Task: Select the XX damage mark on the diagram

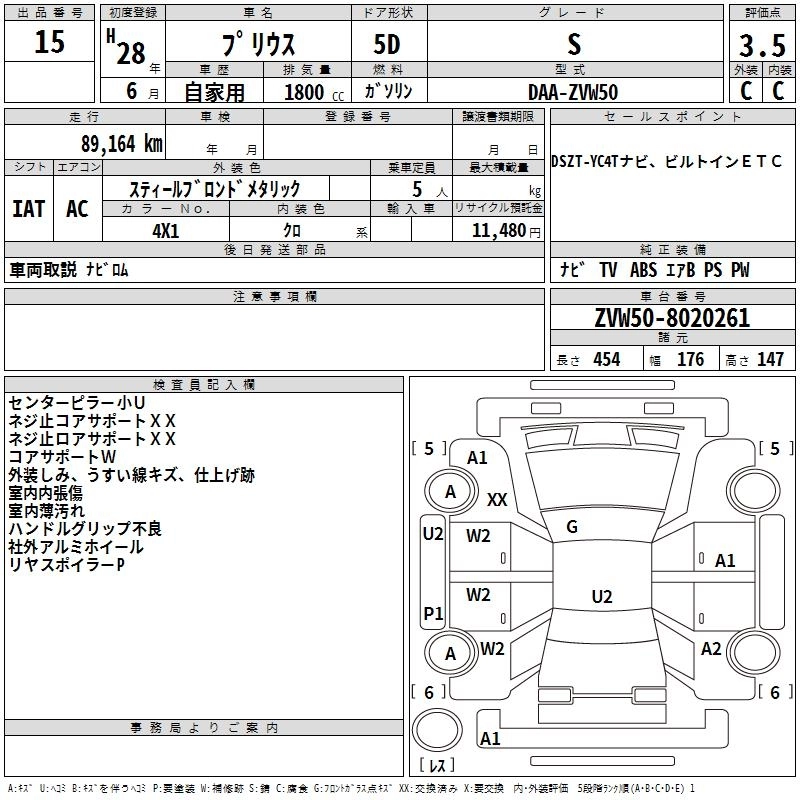Action: point(498,499)
